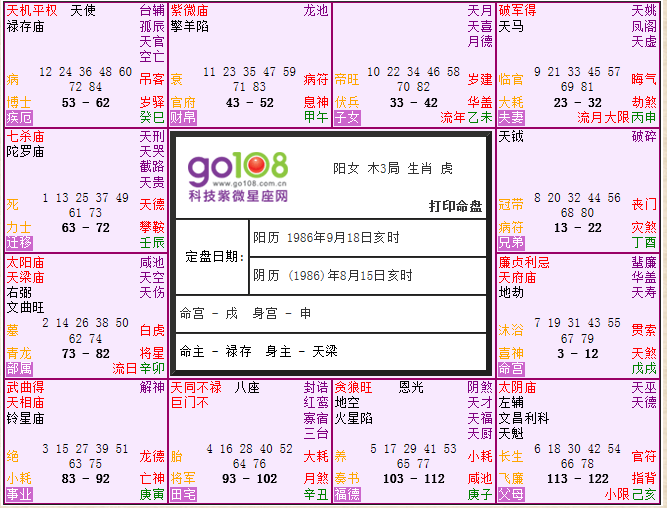Click the 福德 palace tag
Image resolution: width=667 pixels, height=508 pixels.
[347, 493]
